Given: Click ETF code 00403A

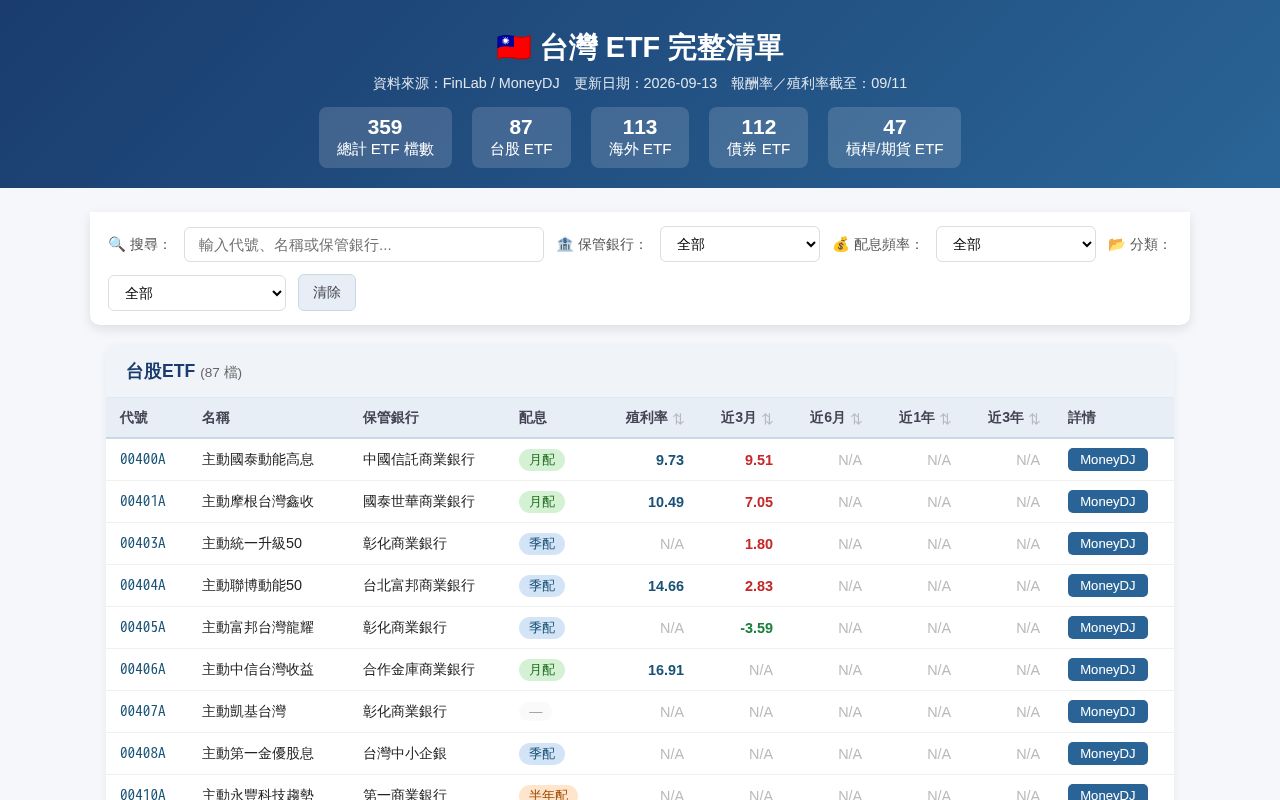Looking at the screenshot, I should coord(143,543).
